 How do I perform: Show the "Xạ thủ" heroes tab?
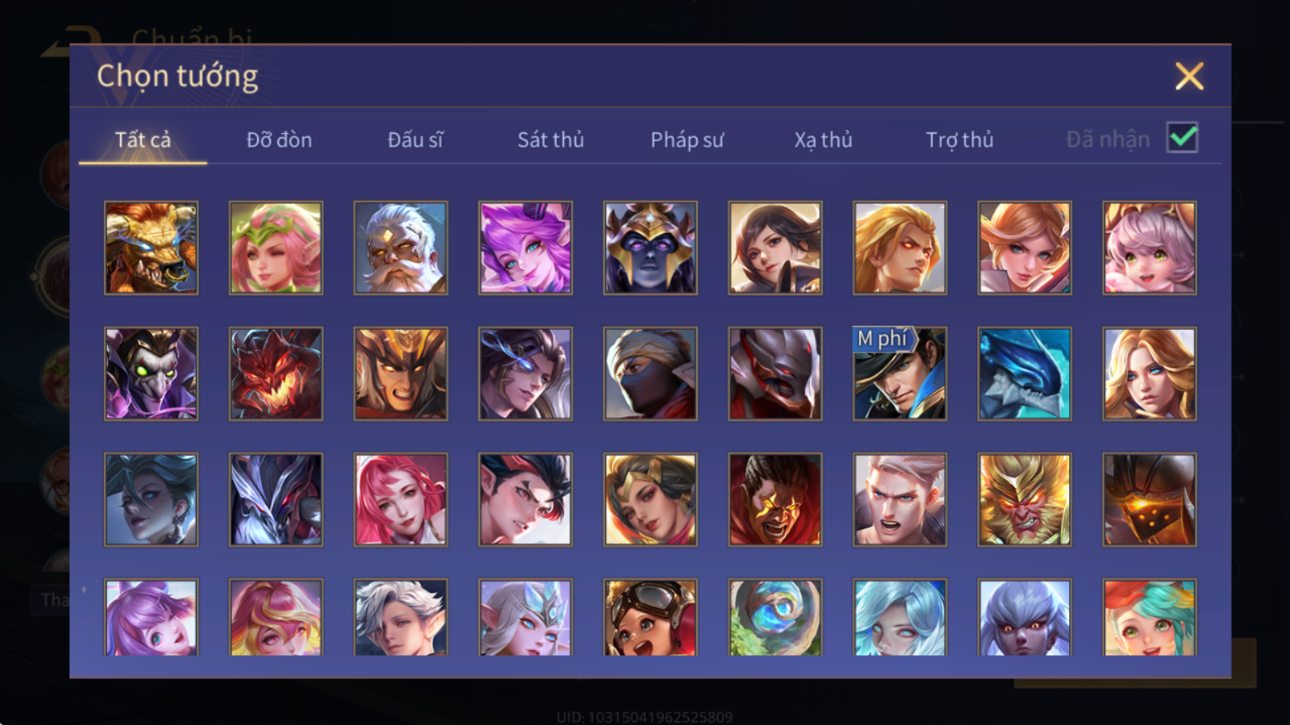(x=823, y=140)
